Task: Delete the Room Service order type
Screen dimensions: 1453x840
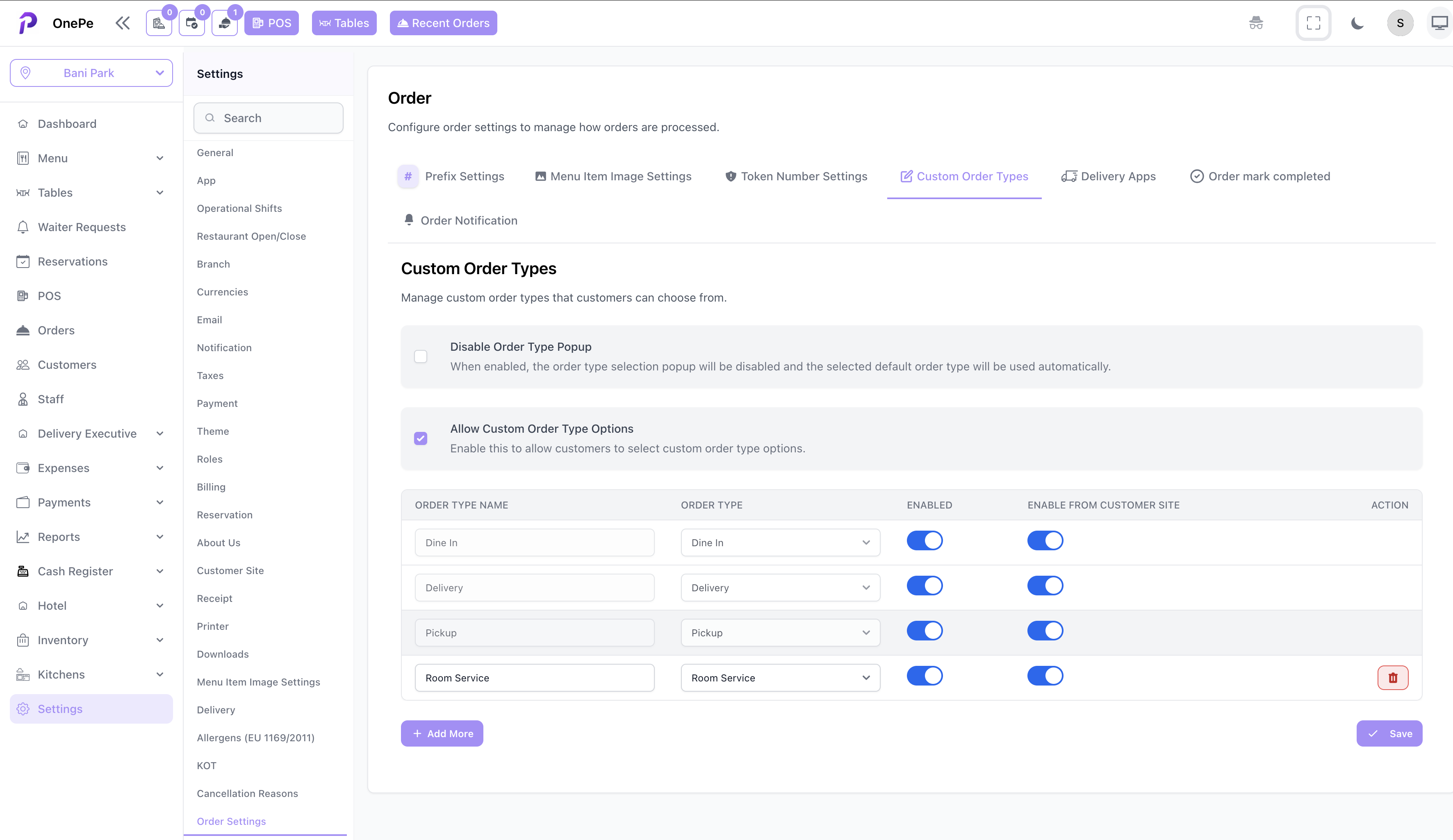Action: 1392,677
